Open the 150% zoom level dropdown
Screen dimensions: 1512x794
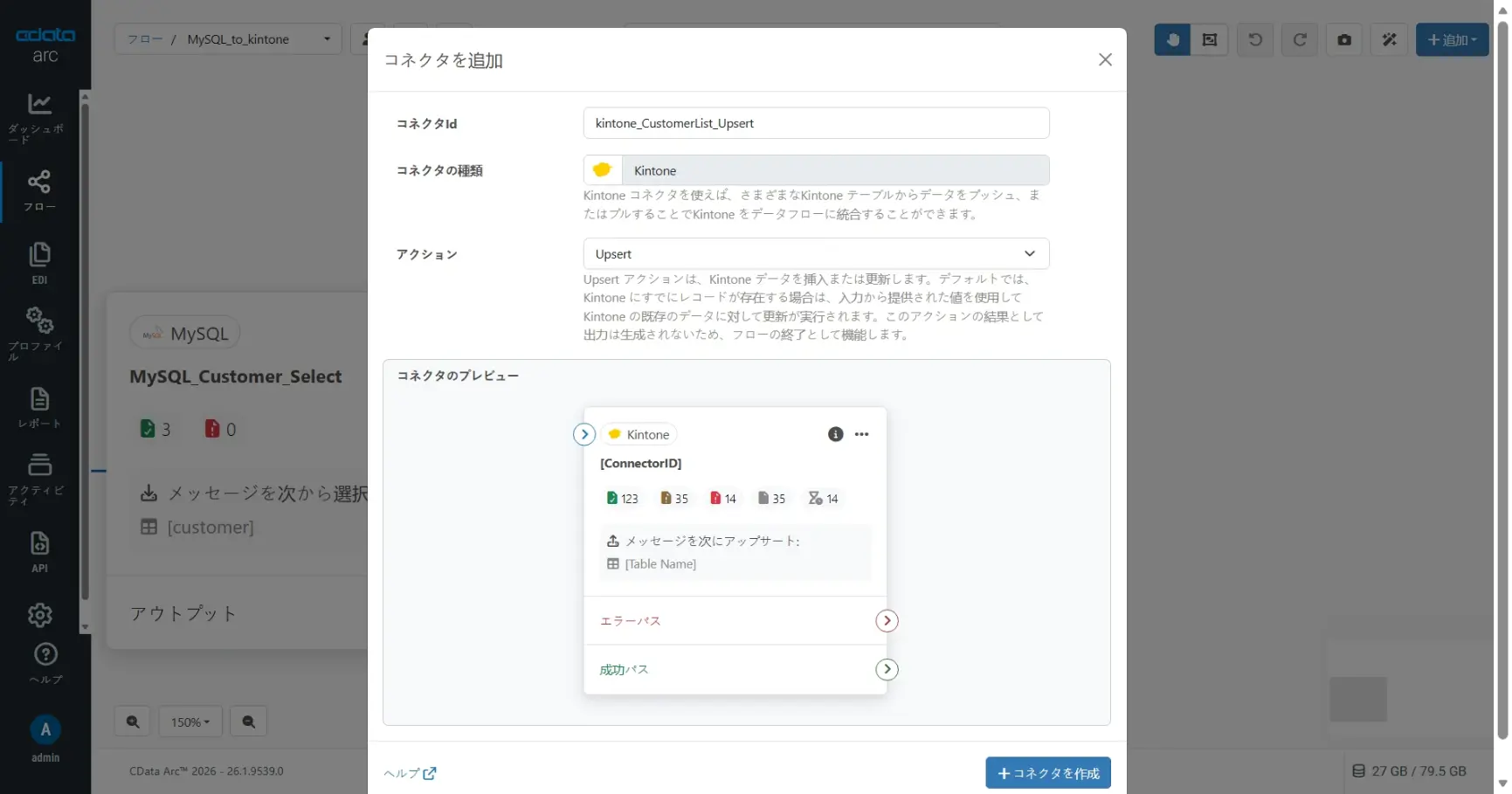(190, 722)
